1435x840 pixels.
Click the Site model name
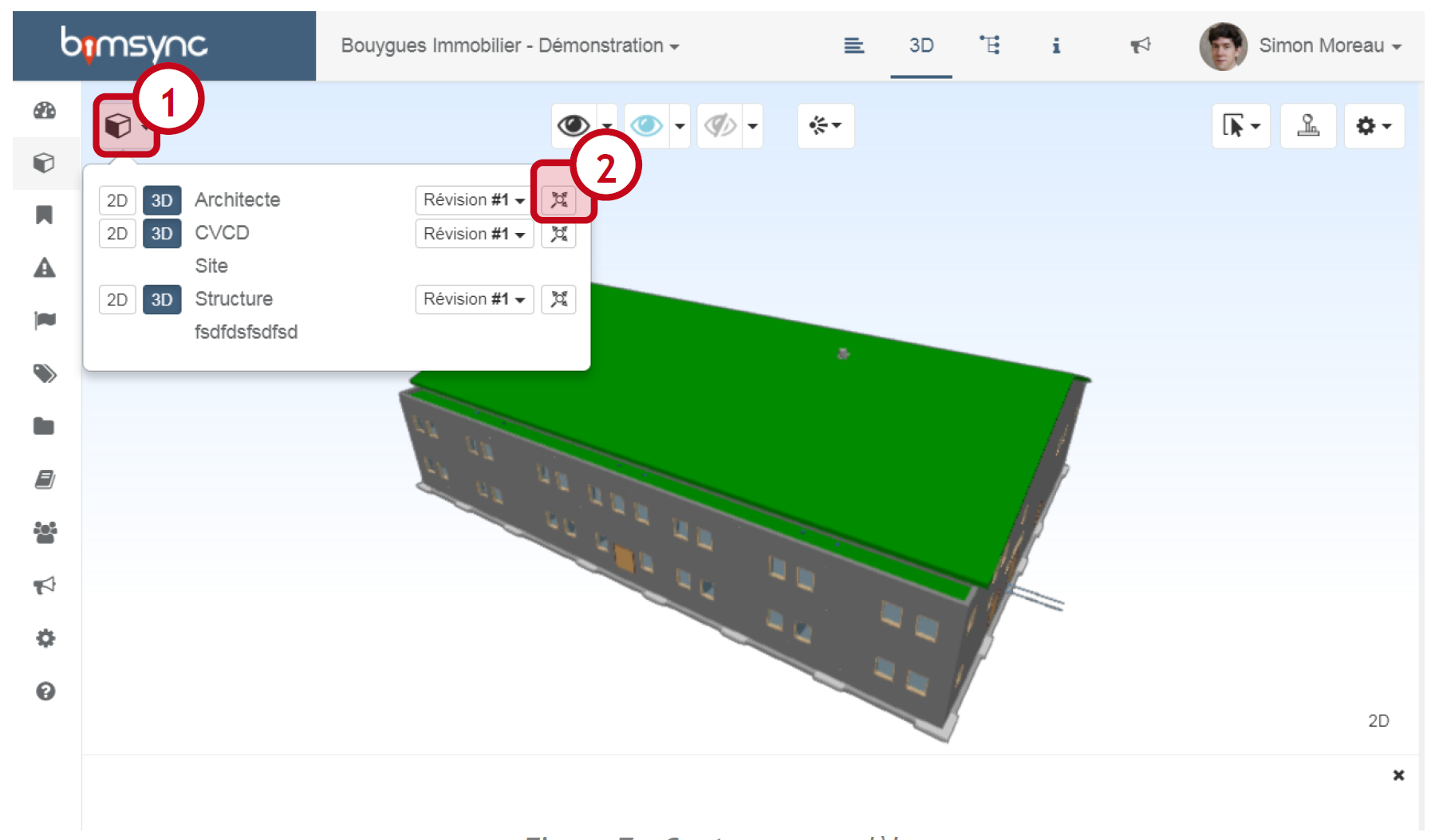211,266
